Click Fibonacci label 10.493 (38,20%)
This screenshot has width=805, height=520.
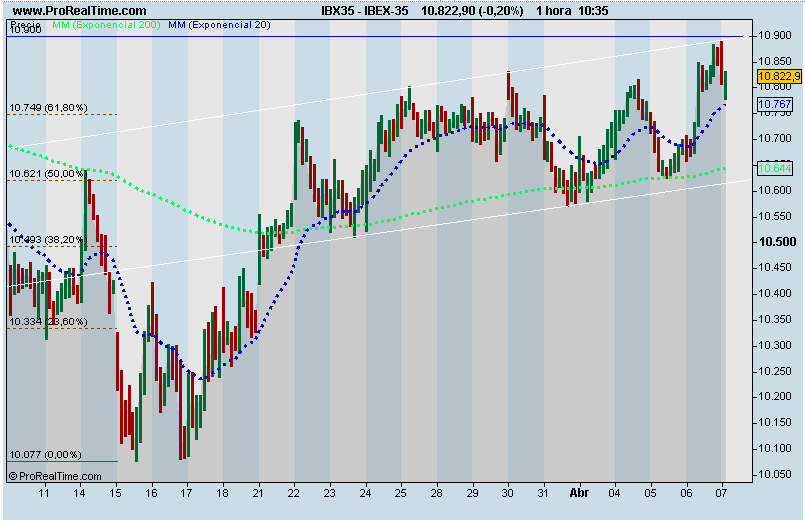[48, 240]
